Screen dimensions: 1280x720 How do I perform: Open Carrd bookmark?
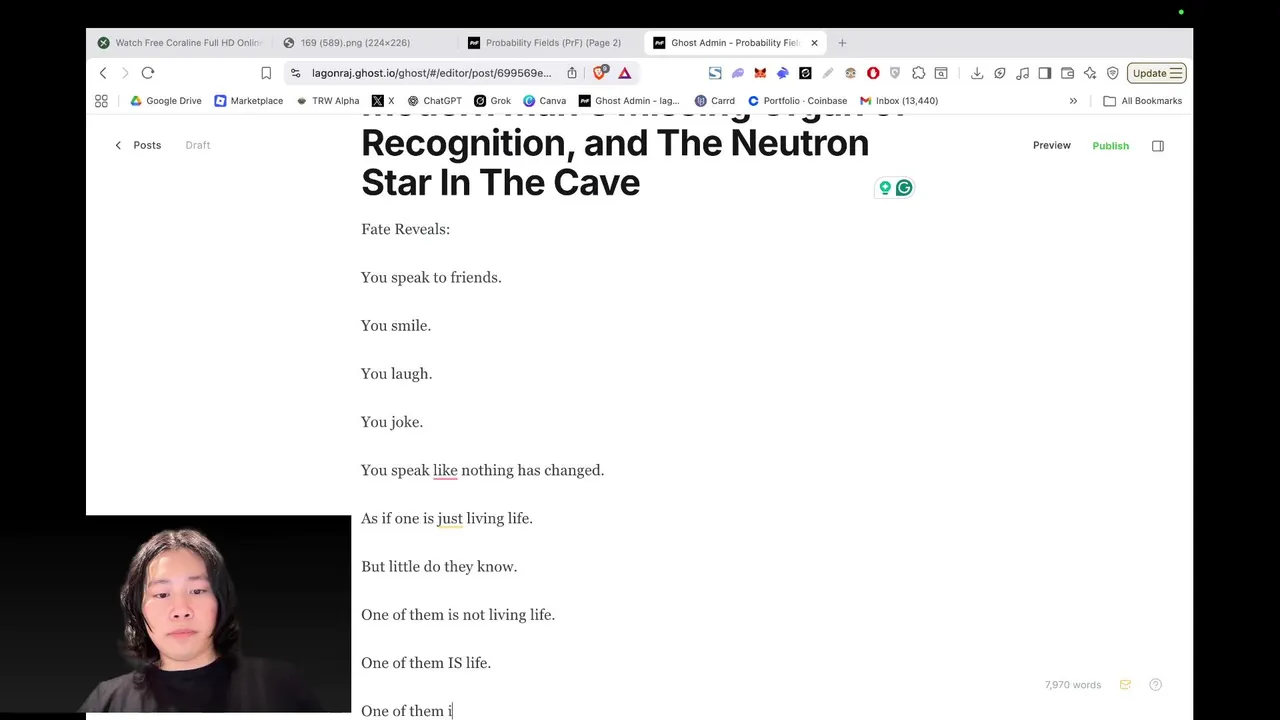[x=715, y=101]
